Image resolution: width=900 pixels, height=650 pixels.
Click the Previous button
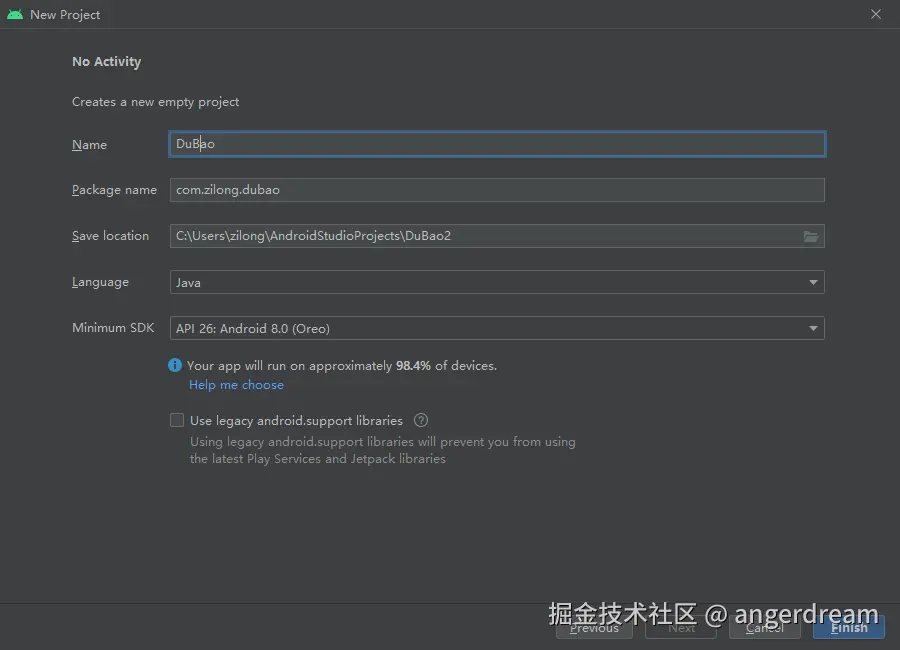pyautogui.click(x=594, y=628)
